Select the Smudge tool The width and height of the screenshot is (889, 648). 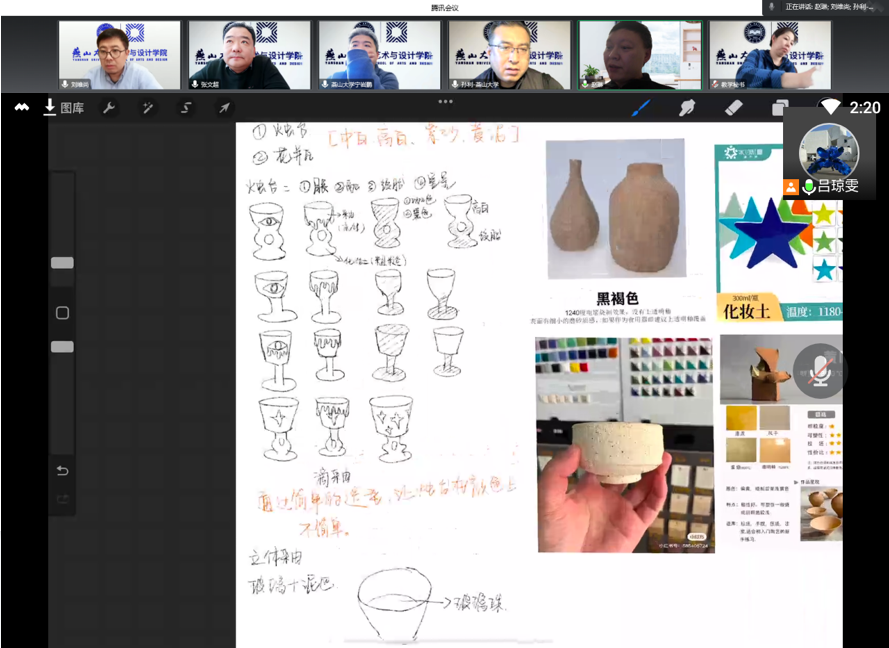pos(687,107)
